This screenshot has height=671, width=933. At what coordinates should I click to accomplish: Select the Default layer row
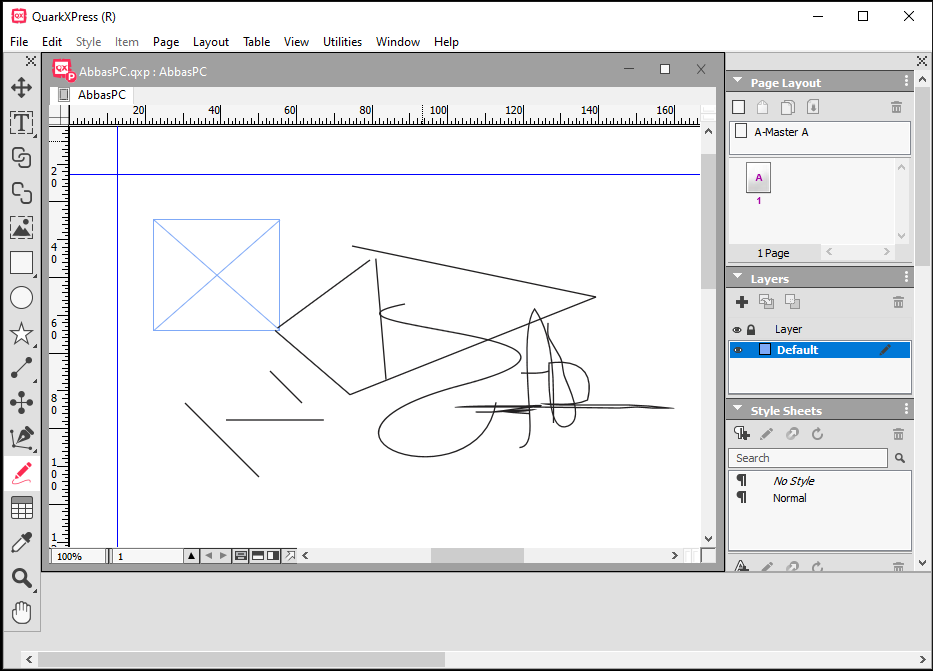click(x=820, y=350)
